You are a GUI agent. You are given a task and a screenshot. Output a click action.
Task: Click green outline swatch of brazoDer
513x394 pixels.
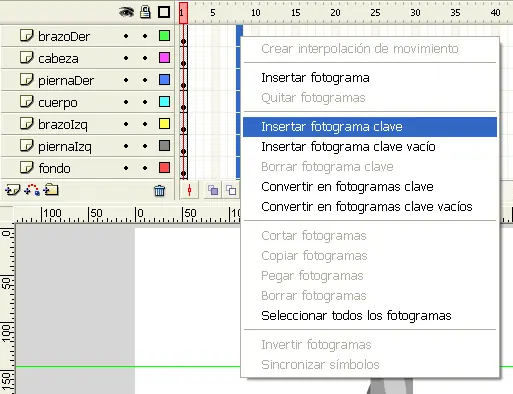coord(164,36)
